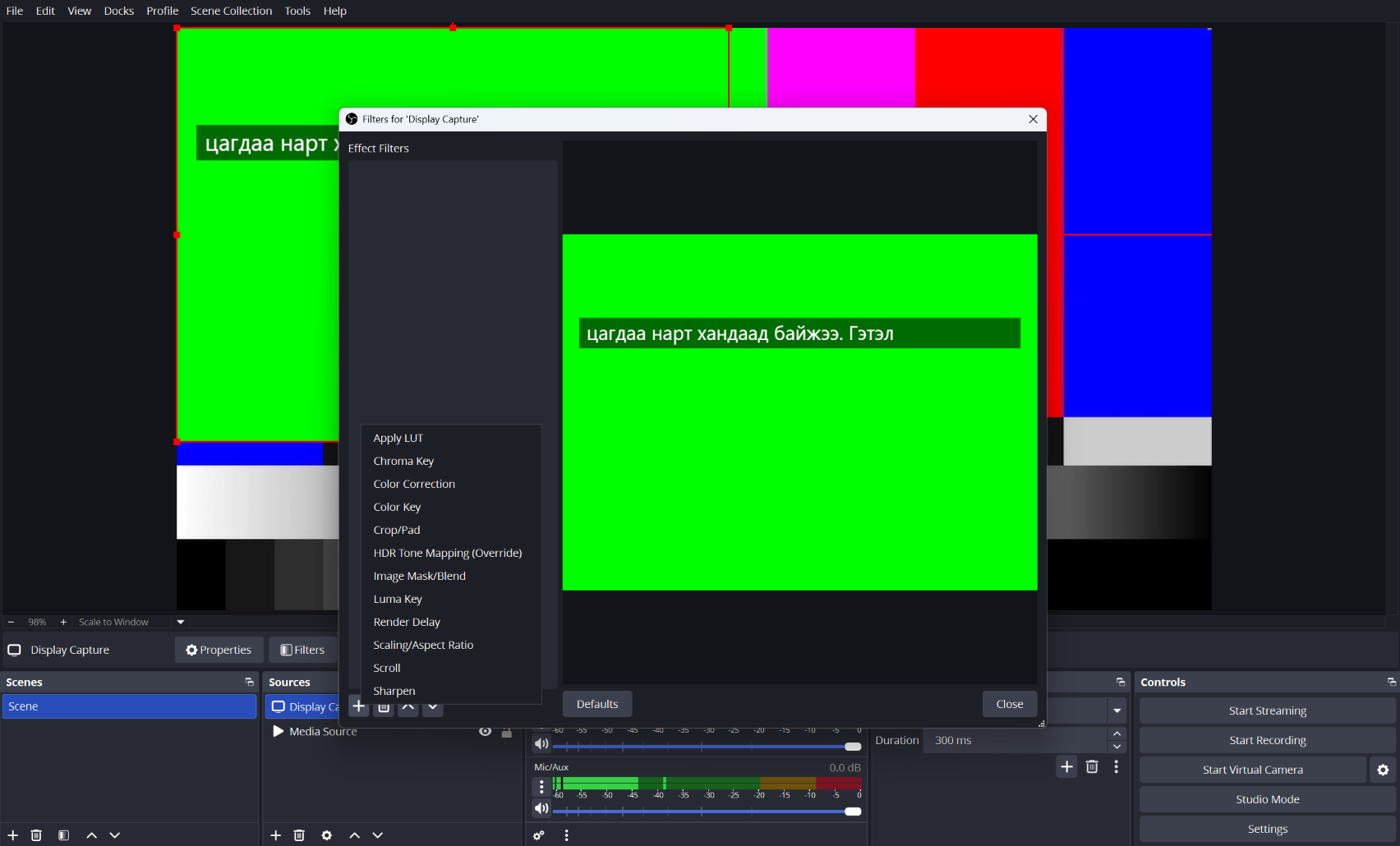
Task: Move scene up arrow in Scenes toolbar
Action: pos(91,835)
